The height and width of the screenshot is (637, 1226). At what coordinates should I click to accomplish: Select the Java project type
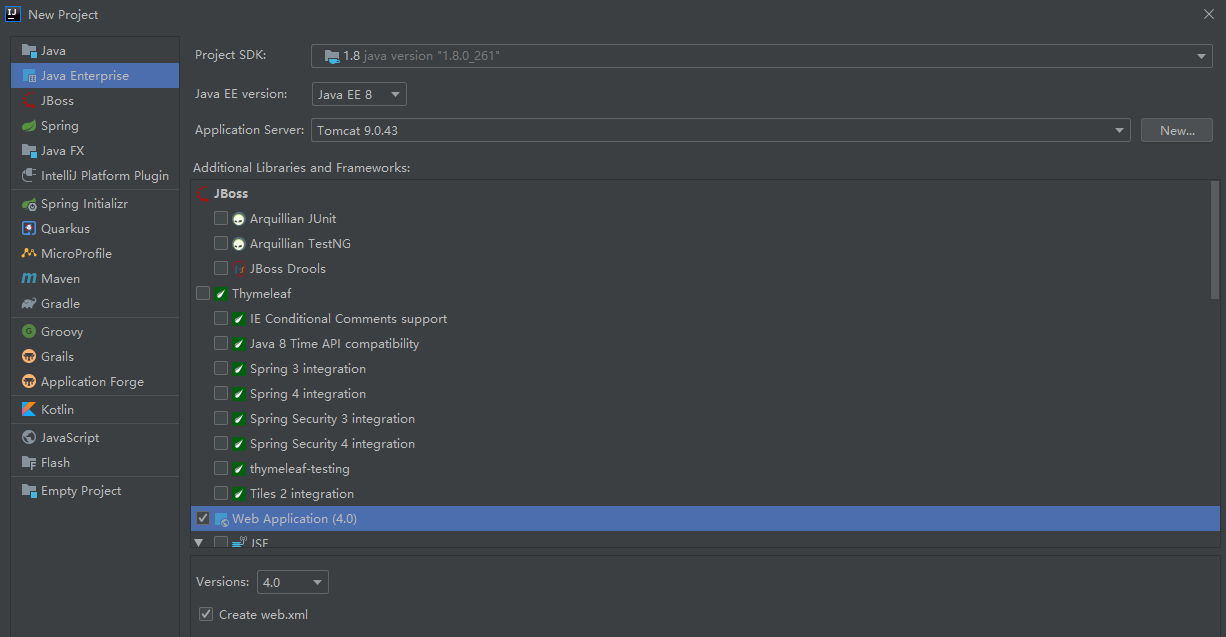point(95,50)
